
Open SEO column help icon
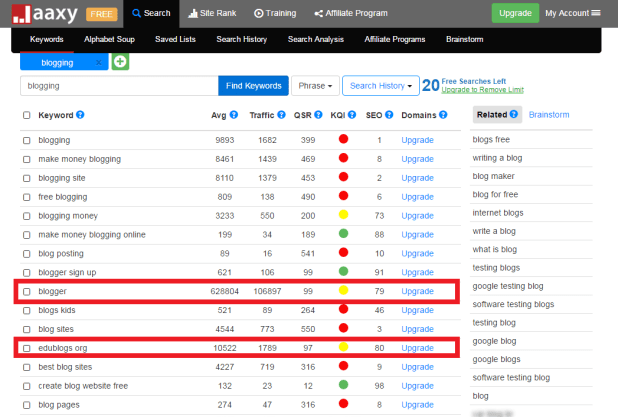pyautogui.click(x=389, y=115)
